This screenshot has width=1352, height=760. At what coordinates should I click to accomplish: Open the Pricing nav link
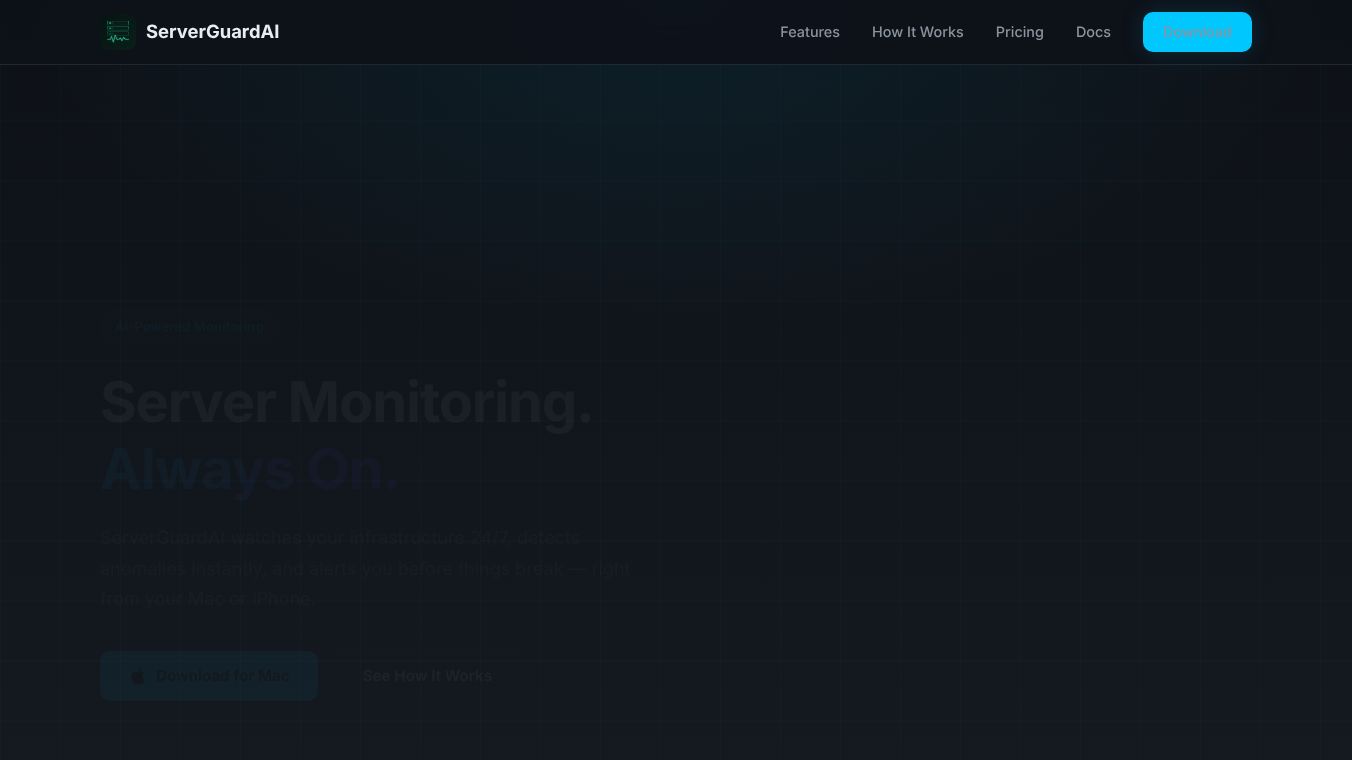pos(1020,32)
